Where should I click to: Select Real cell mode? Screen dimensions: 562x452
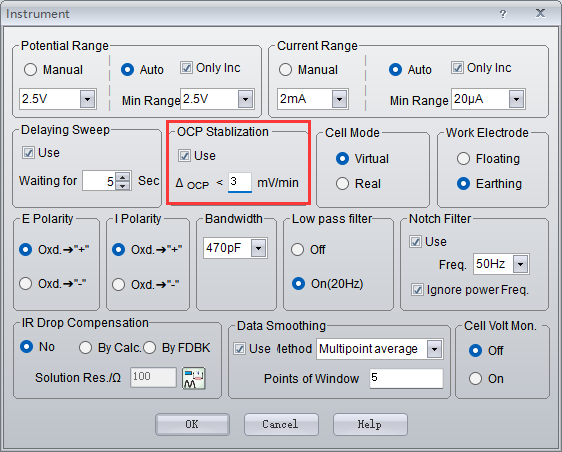point(342,184)
